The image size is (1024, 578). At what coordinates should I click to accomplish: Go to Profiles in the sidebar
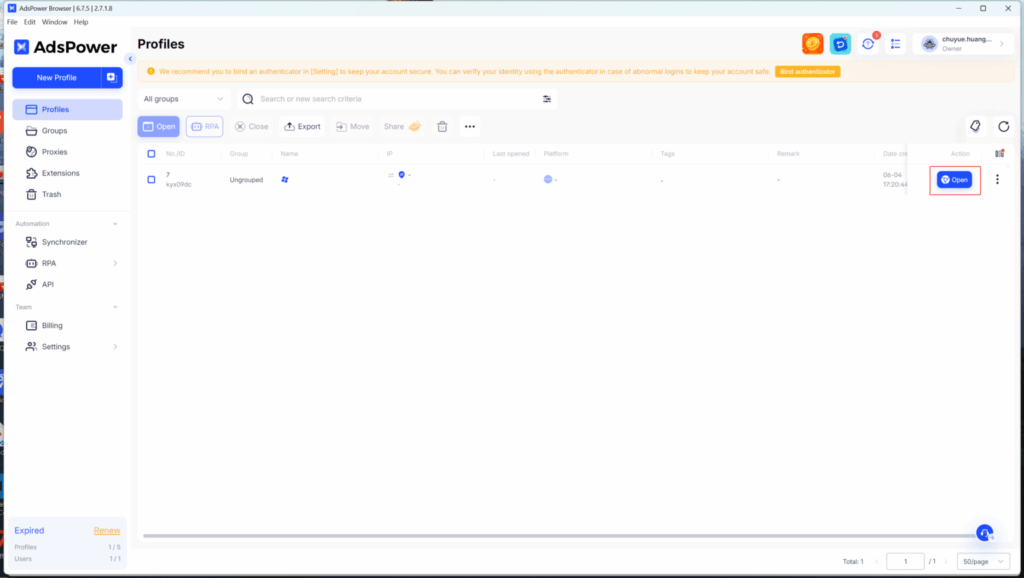point(67,110)
